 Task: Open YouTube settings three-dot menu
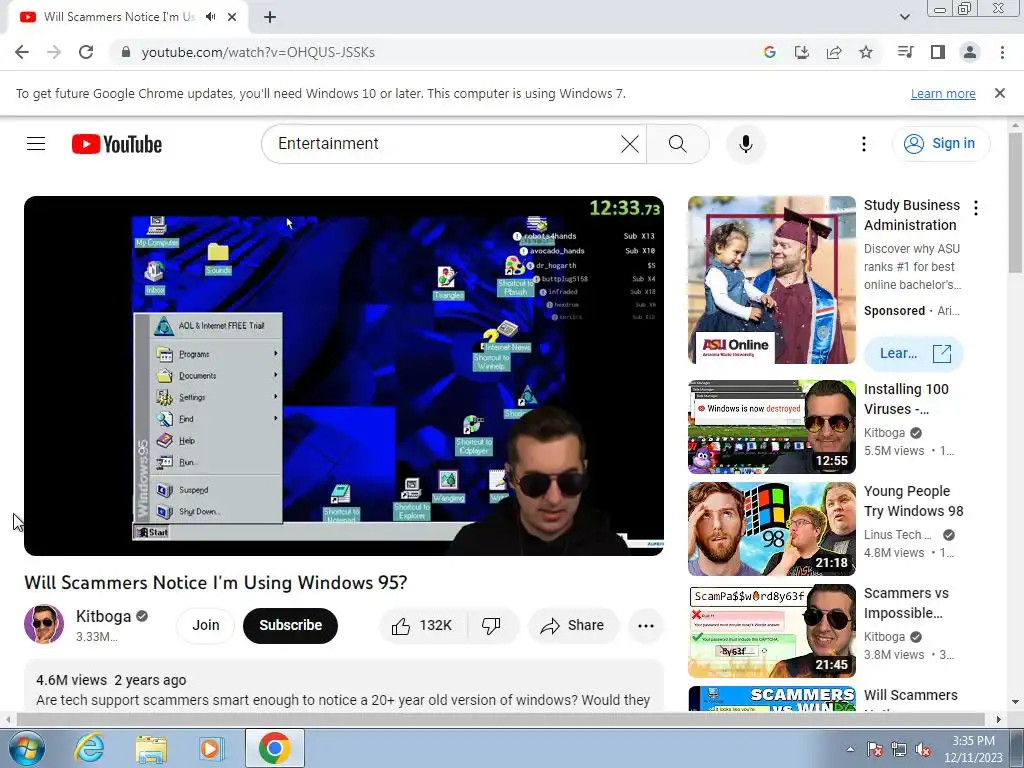coord(863,144)
